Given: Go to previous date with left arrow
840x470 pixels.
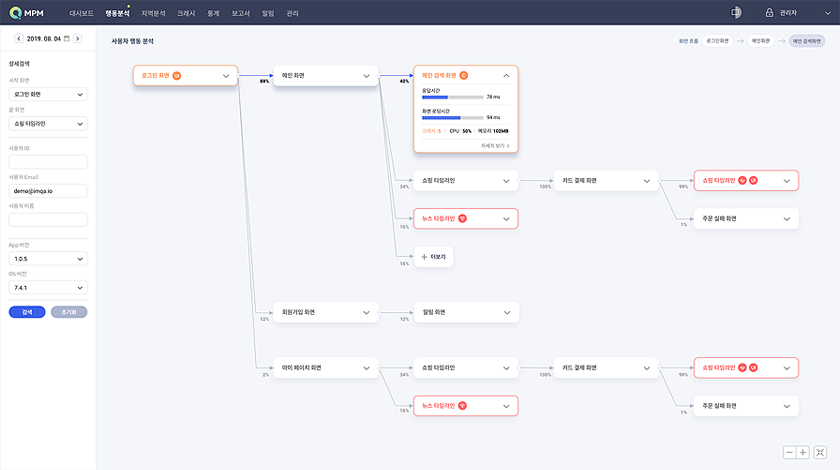Looking at the screenshot, I should 18,38.
